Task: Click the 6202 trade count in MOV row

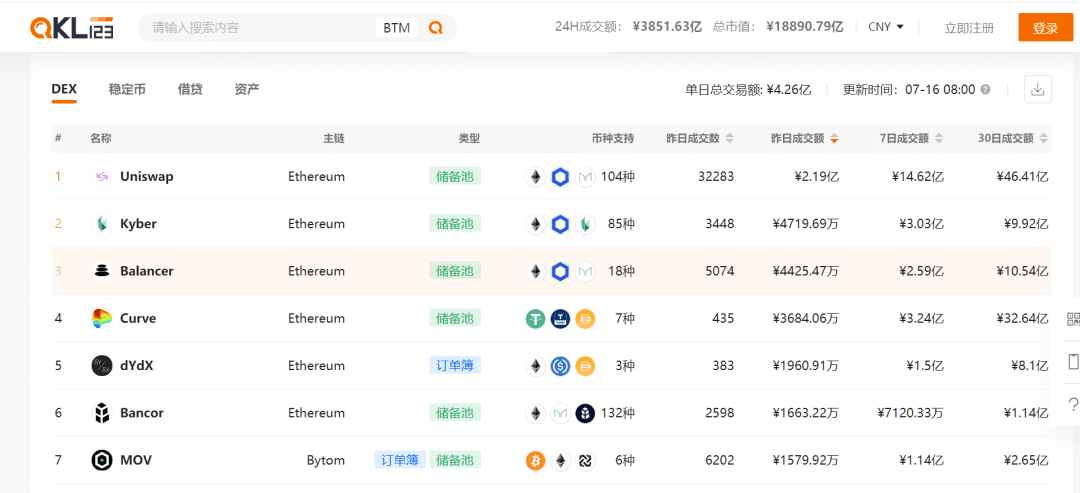Action: tap(720, 460)
